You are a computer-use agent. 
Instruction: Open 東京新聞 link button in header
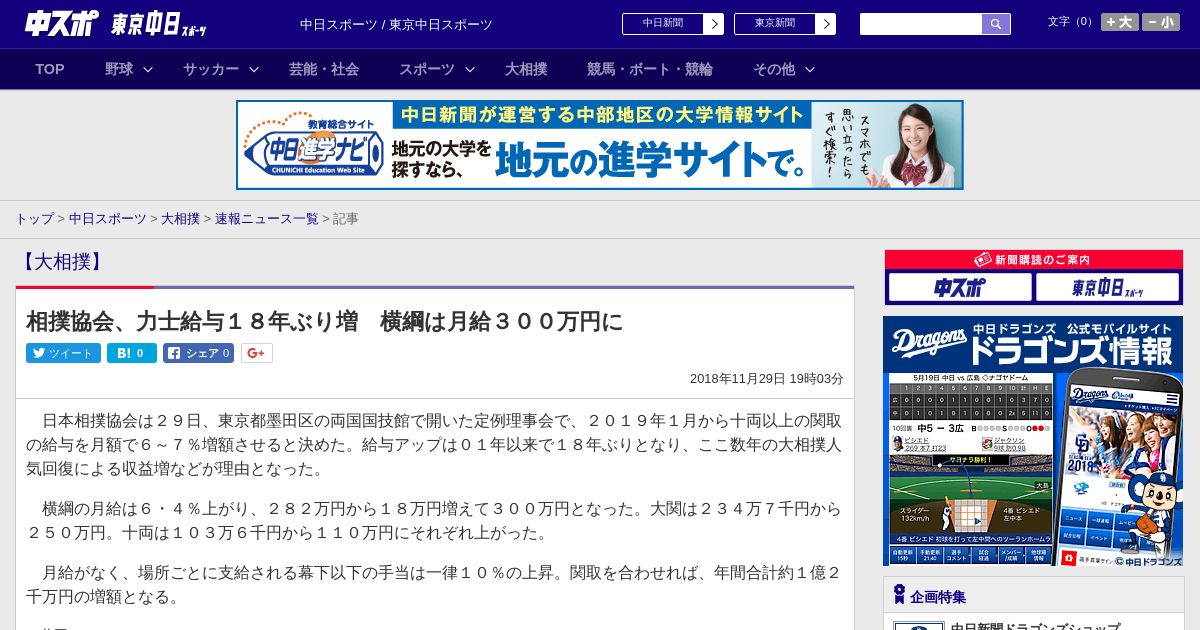click(785, 24)
